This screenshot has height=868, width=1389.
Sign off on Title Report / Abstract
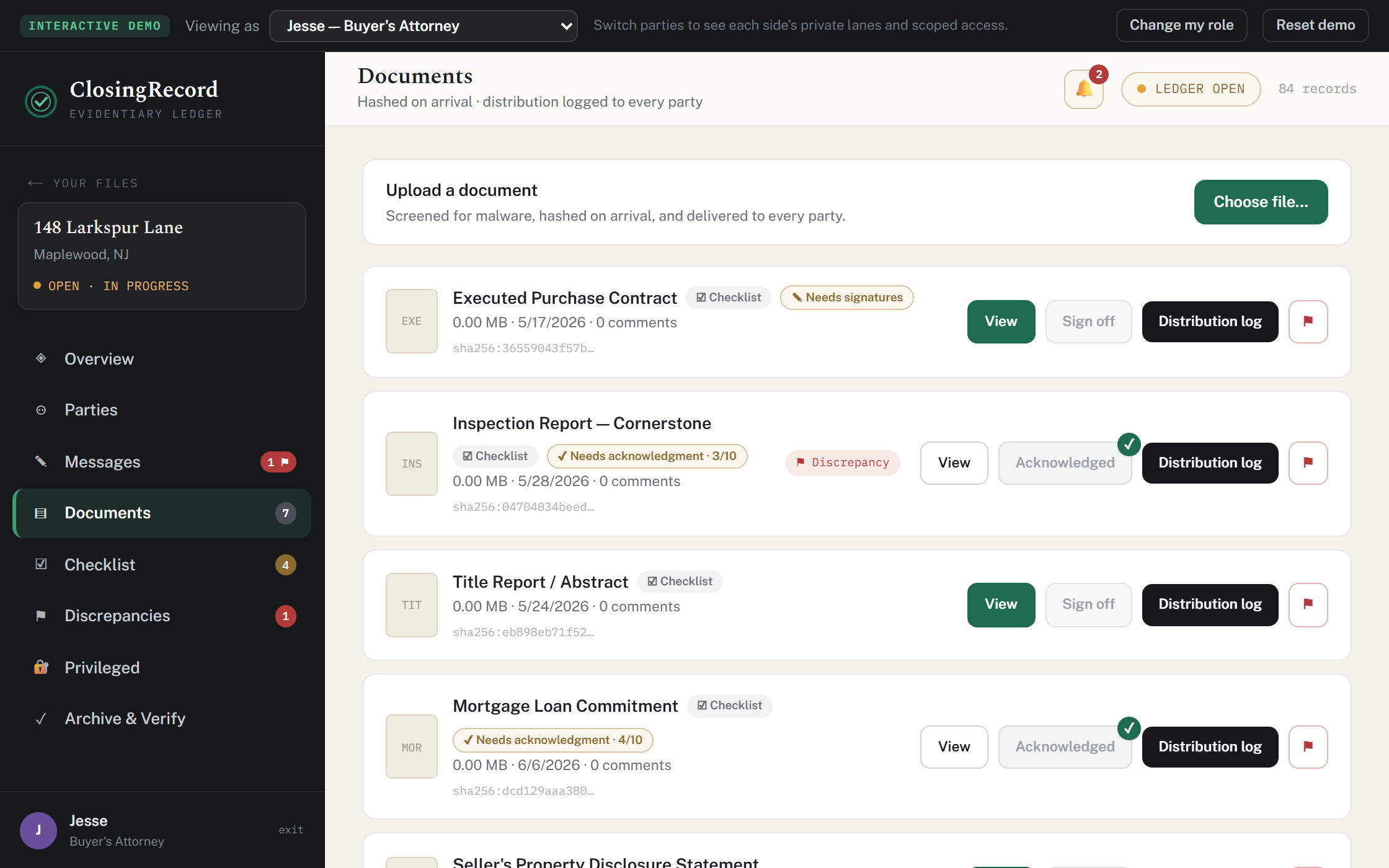click(1088, 604)
